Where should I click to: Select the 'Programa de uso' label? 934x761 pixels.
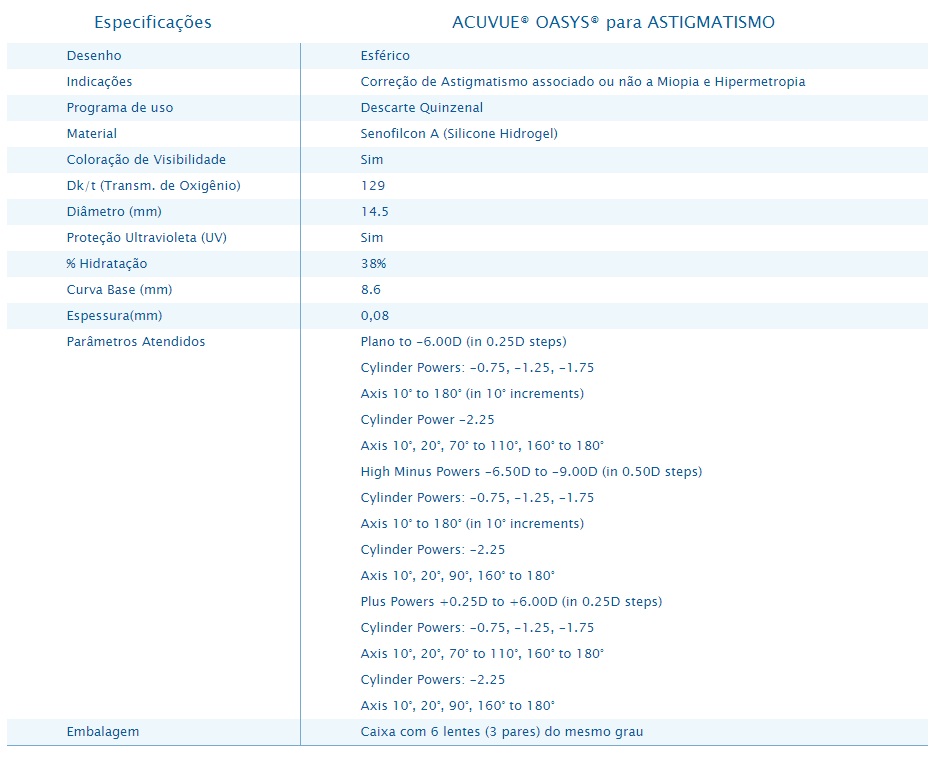pyautogui.click(x=120, y=108)
